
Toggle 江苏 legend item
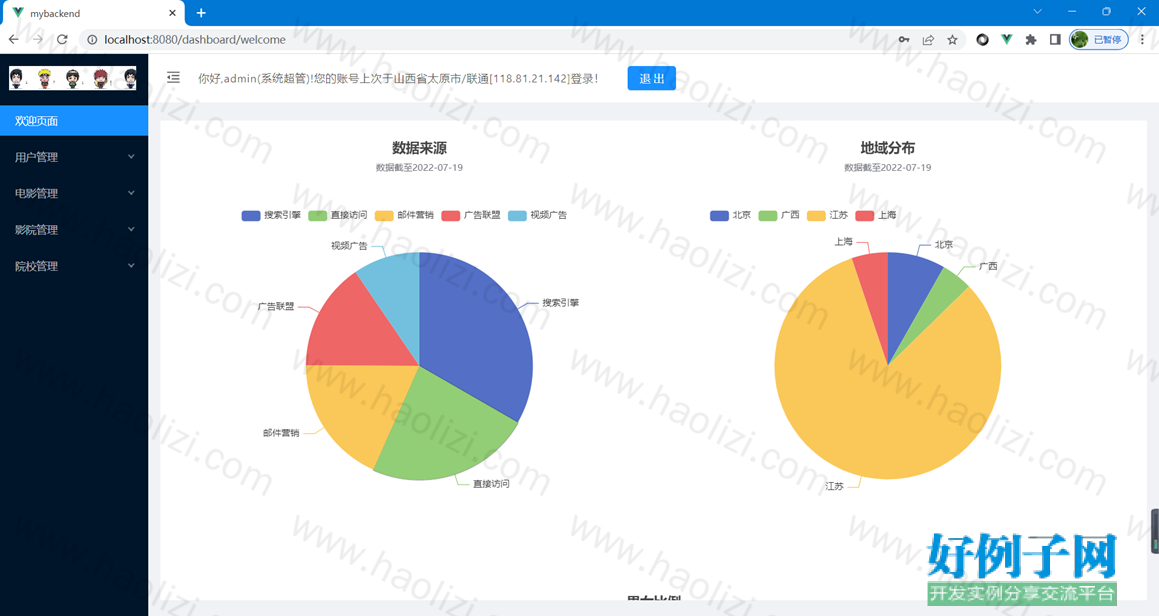[x=828, y=215]
